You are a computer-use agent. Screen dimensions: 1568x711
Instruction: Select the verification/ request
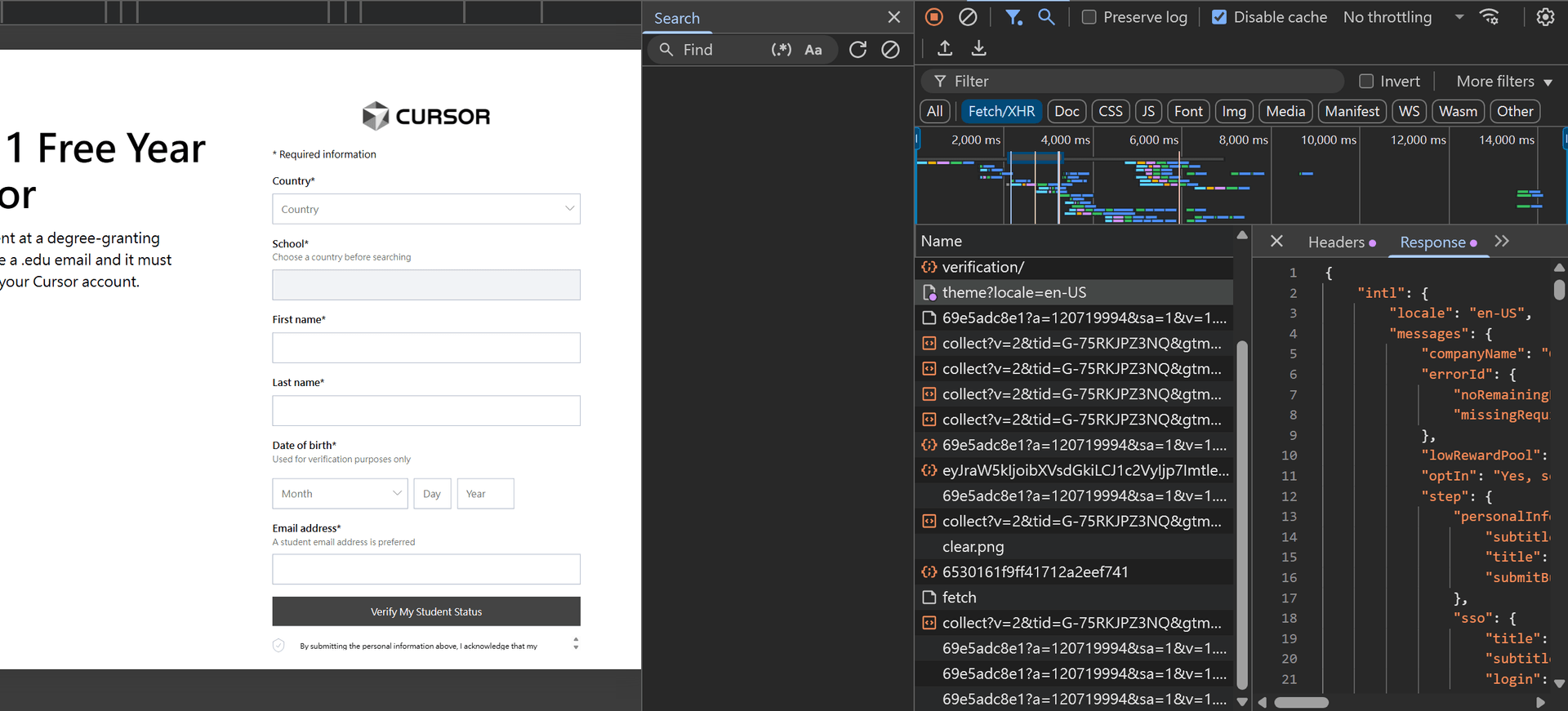point(1074,267)
